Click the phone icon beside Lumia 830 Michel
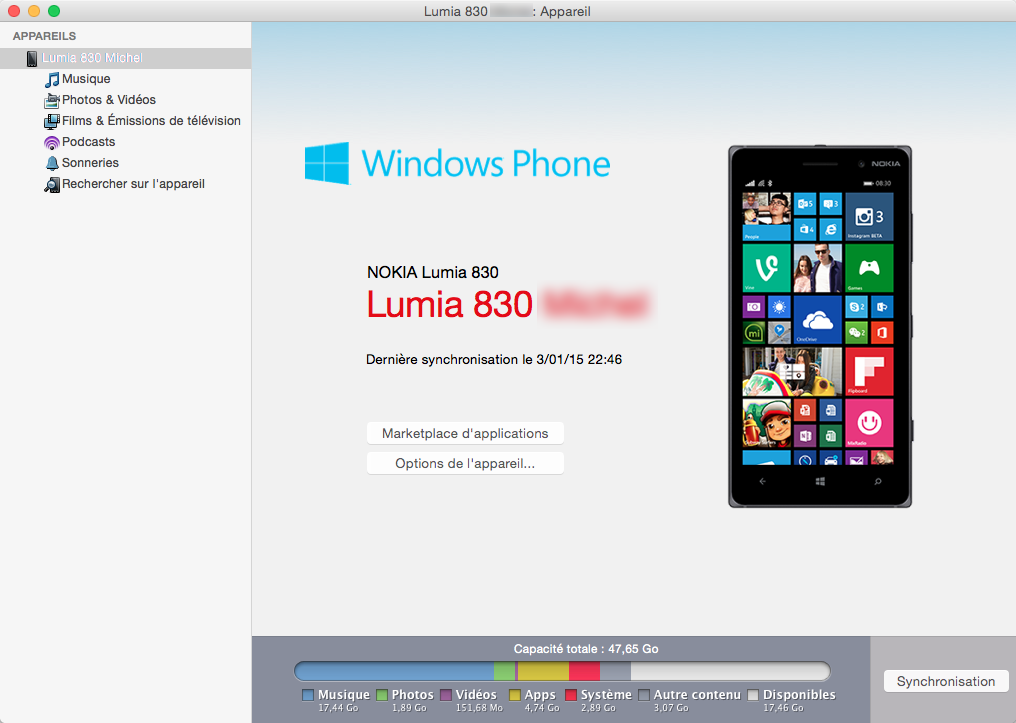 coord(32,58)
